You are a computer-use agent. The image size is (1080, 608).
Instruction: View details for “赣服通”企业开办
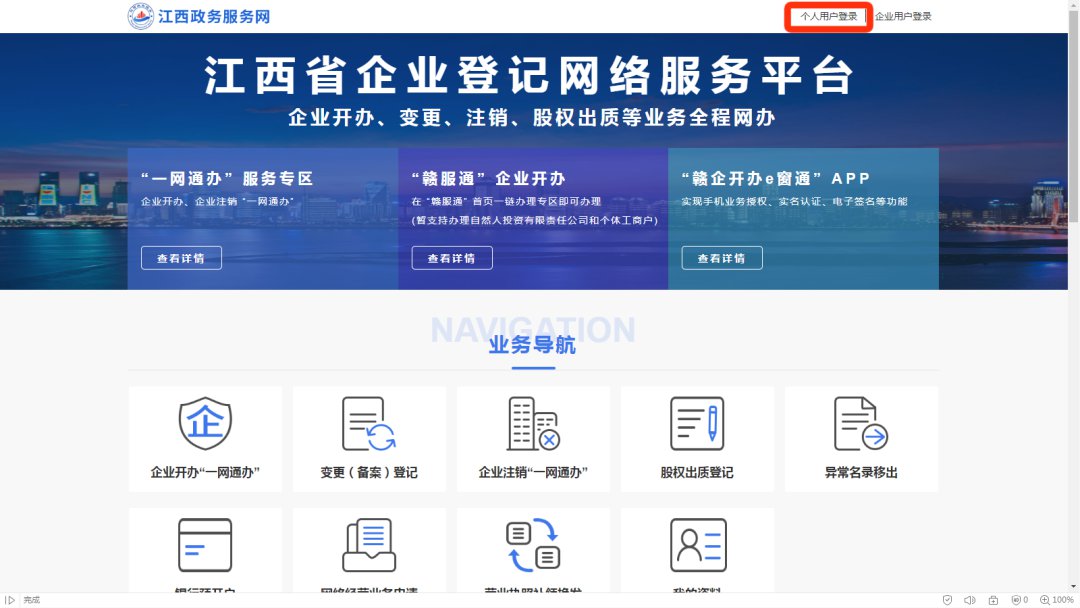point(452,258)
